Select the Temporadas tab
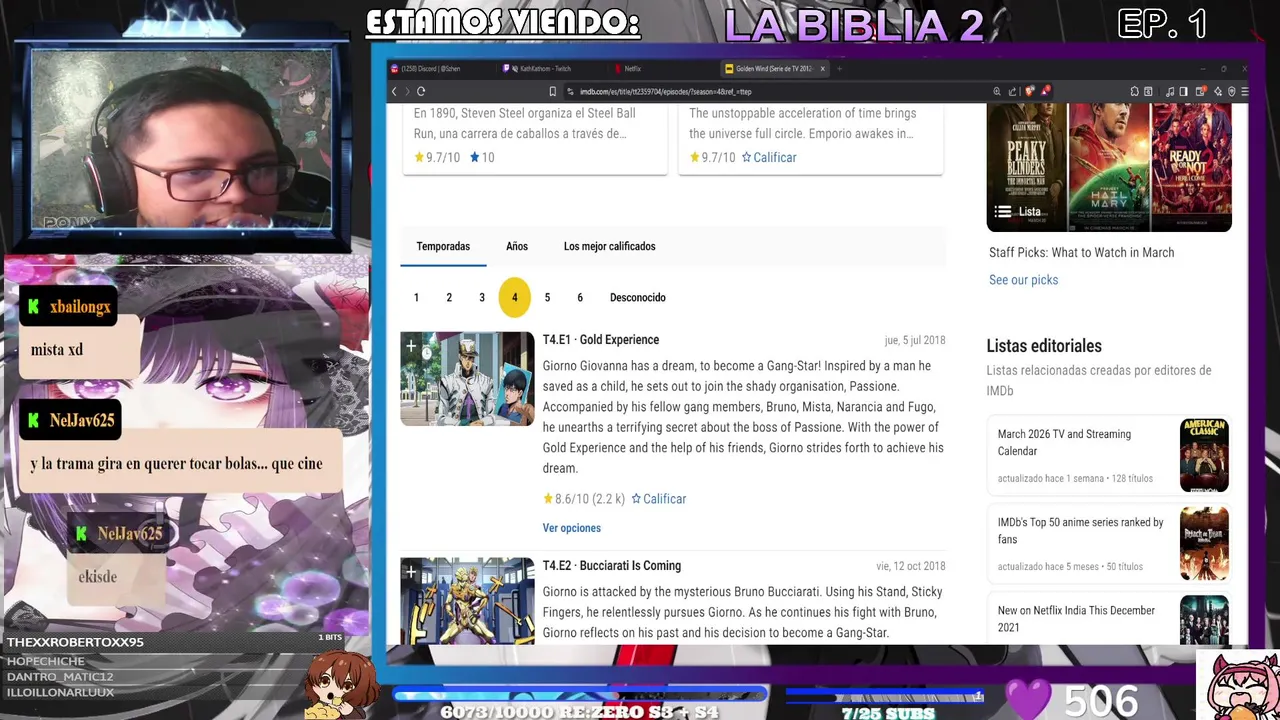 point(443,246)
